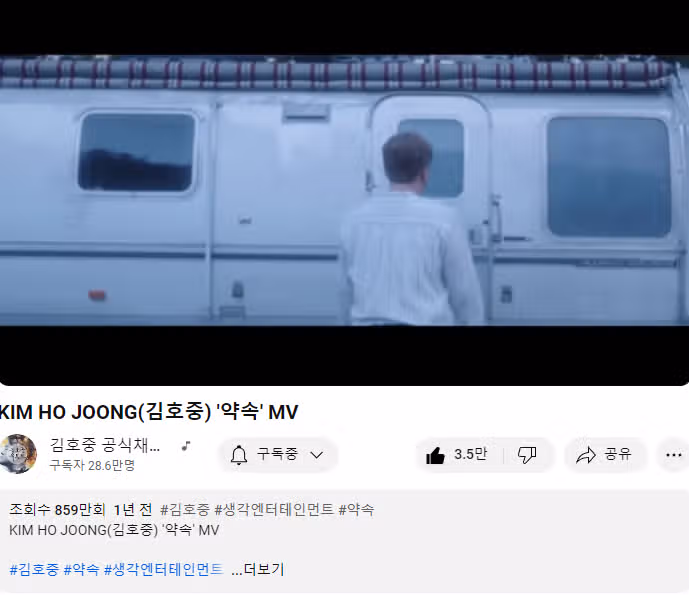
Task: Click the blue #약속 hashtag
Action: click(x=81, y=570)
